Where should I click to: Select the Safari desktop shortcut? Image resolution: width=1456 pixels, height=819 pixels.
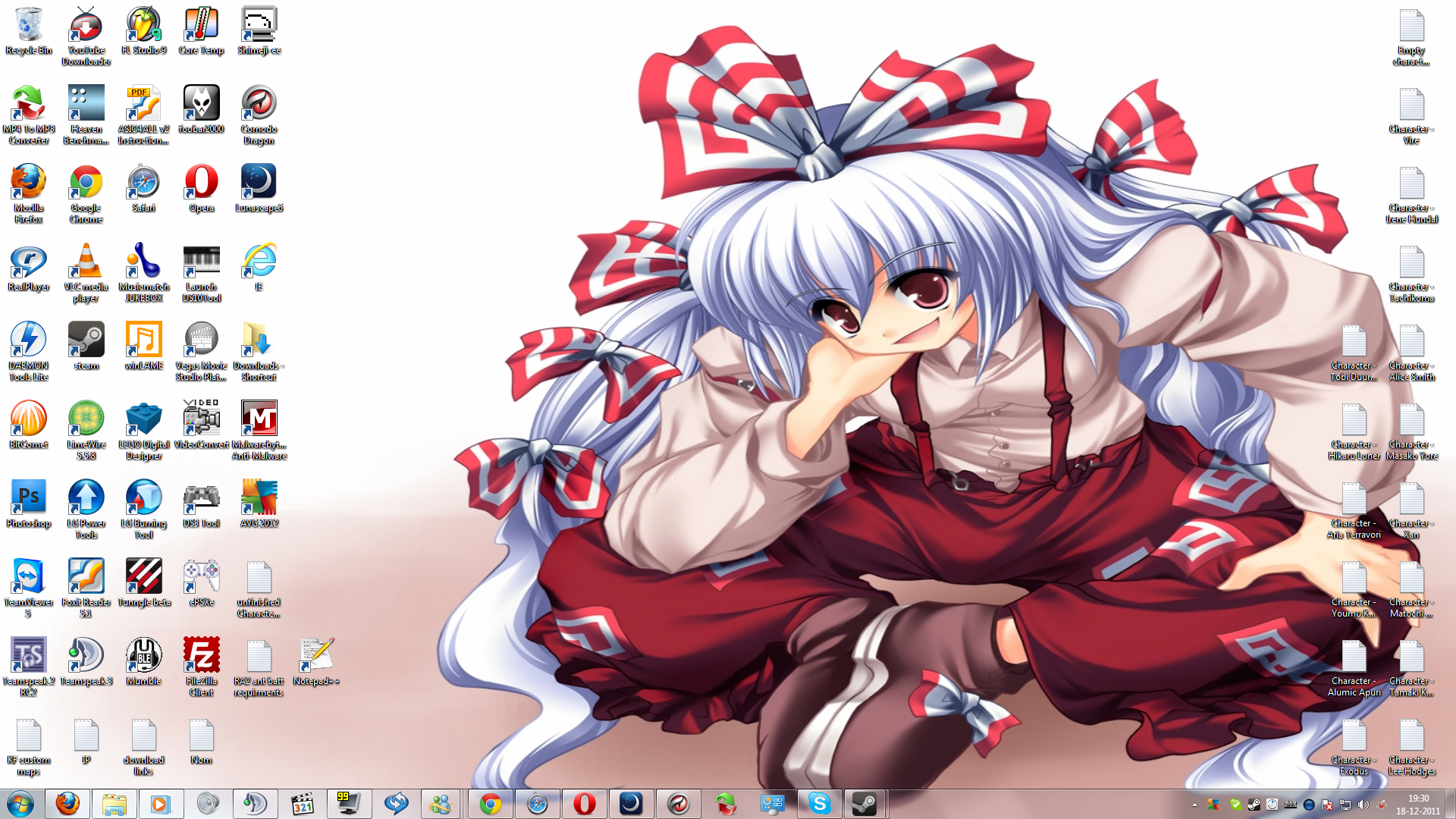tap(144, 189)
